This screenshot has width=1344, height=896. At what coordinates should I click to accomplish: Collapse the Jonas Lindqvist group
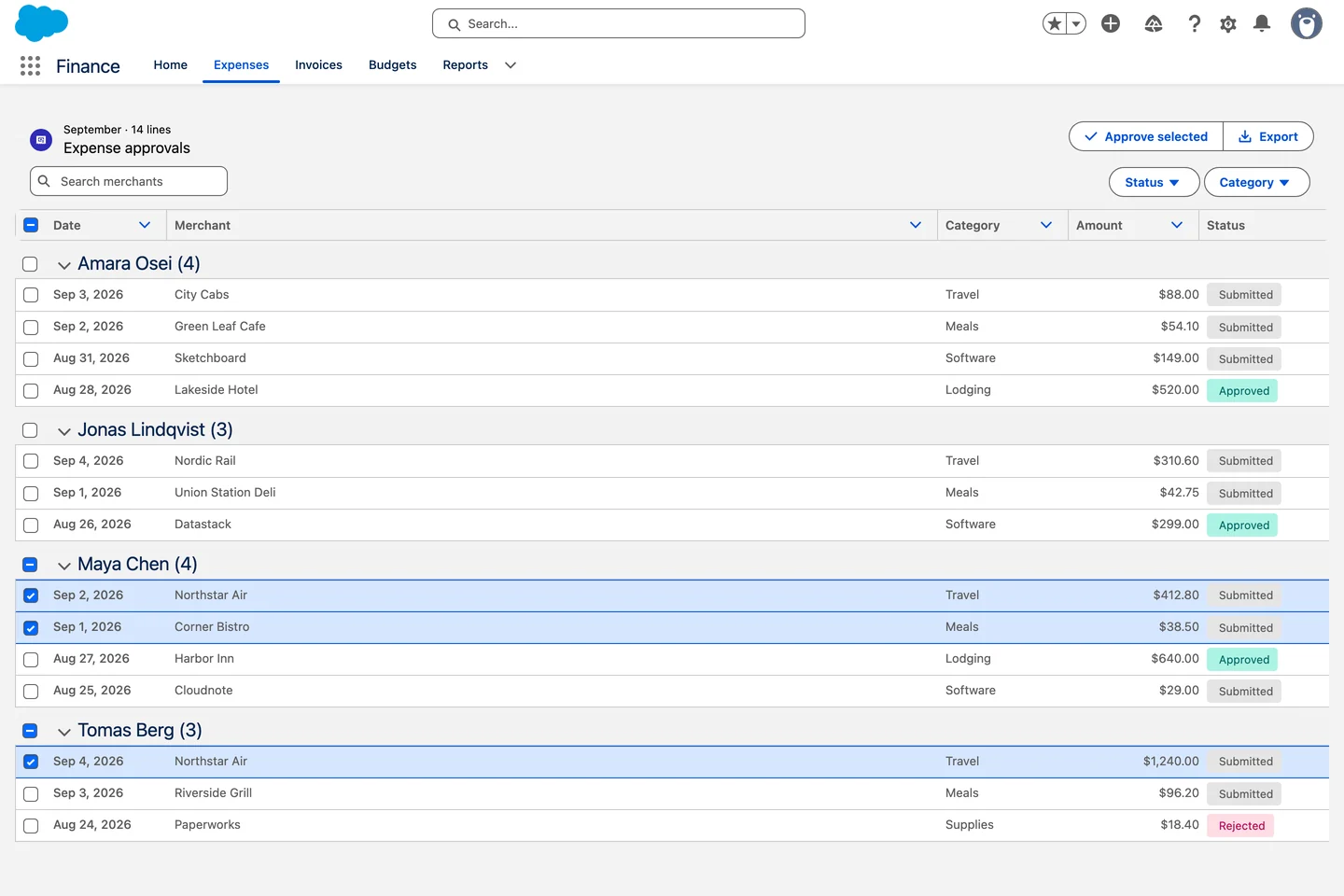[x=64, y=431]
